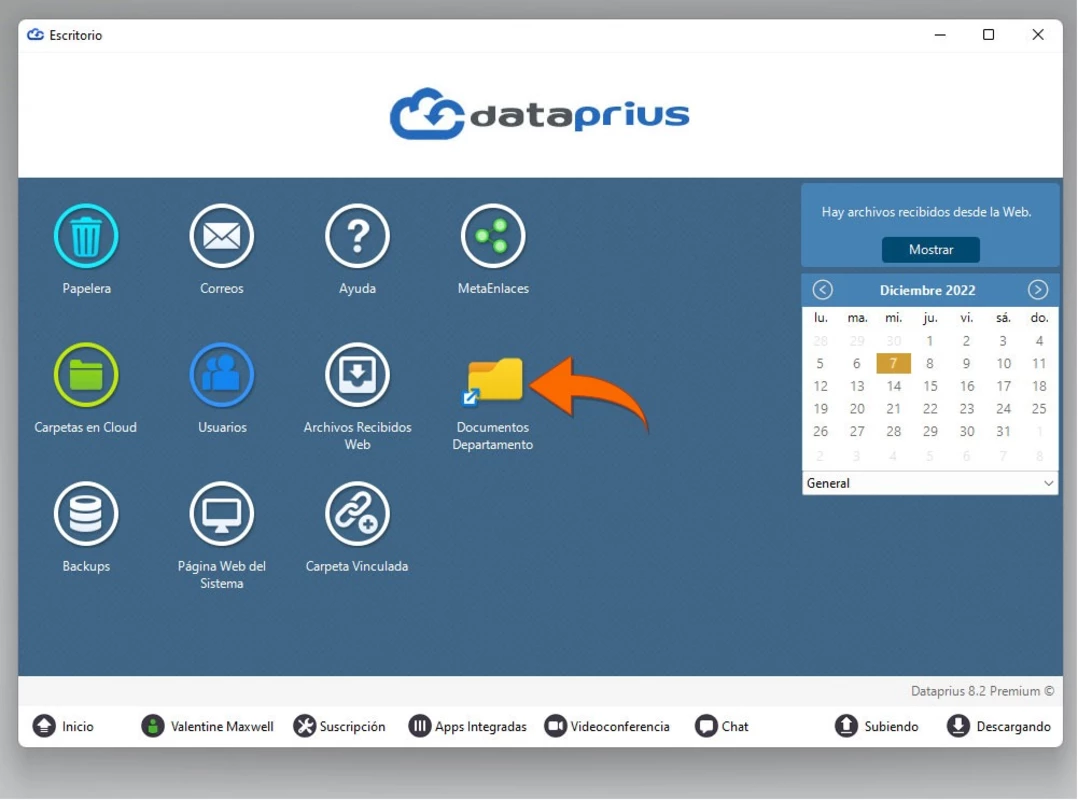Open the Papelera trash icon
The width and height of the screenshot is (1078, 800).
point(86,236)
